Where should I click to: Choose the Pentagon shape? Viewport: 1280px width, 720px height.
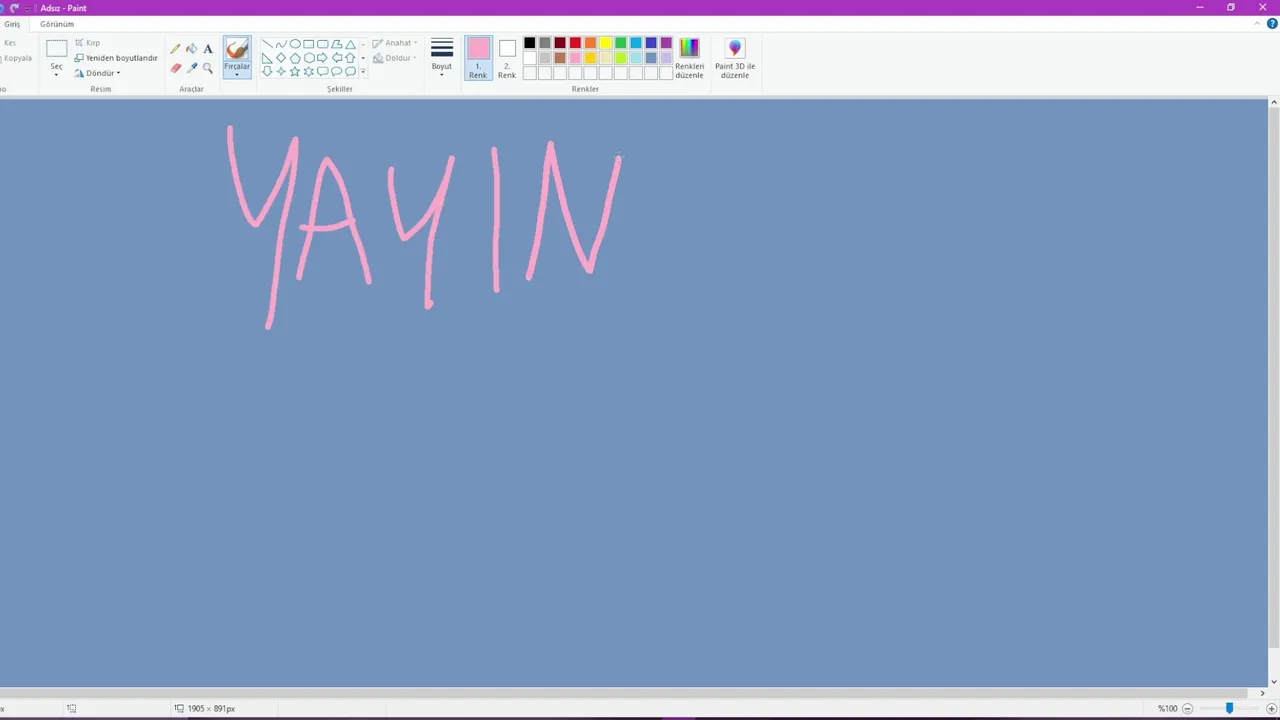click(295, 58)
